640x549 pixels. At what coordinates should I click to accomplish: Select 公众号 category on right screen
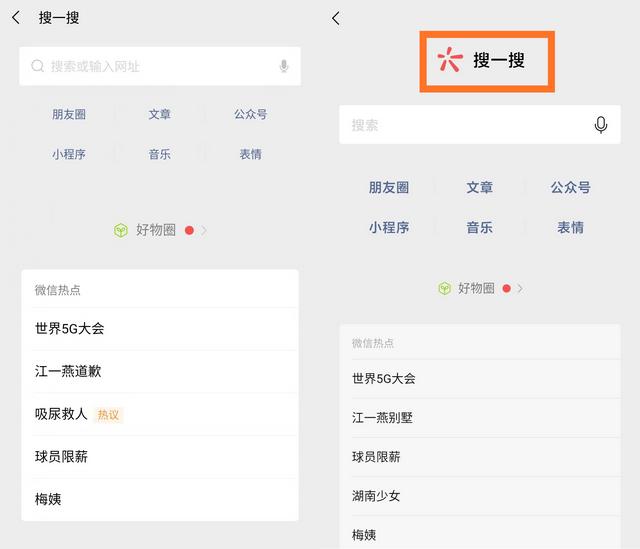[570, 187]
